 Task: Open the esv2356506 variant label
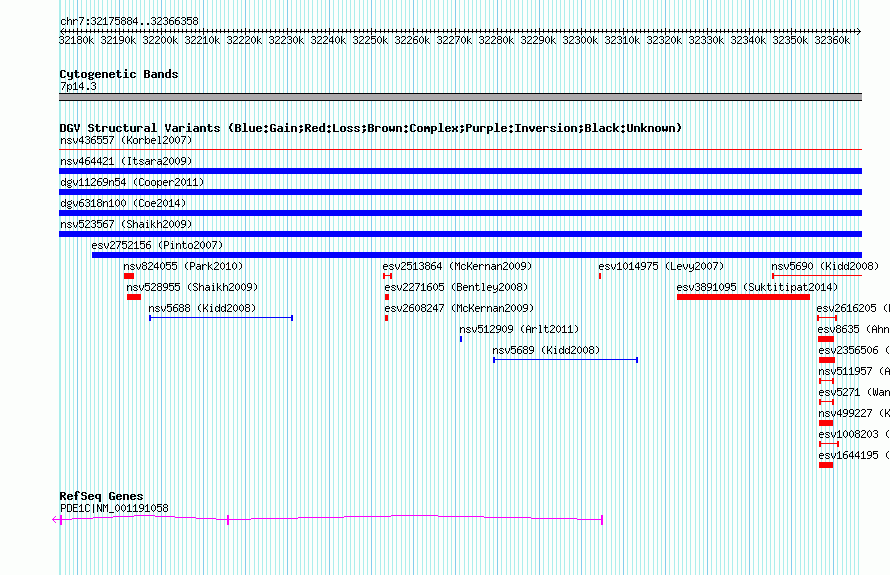pos(854,350)
